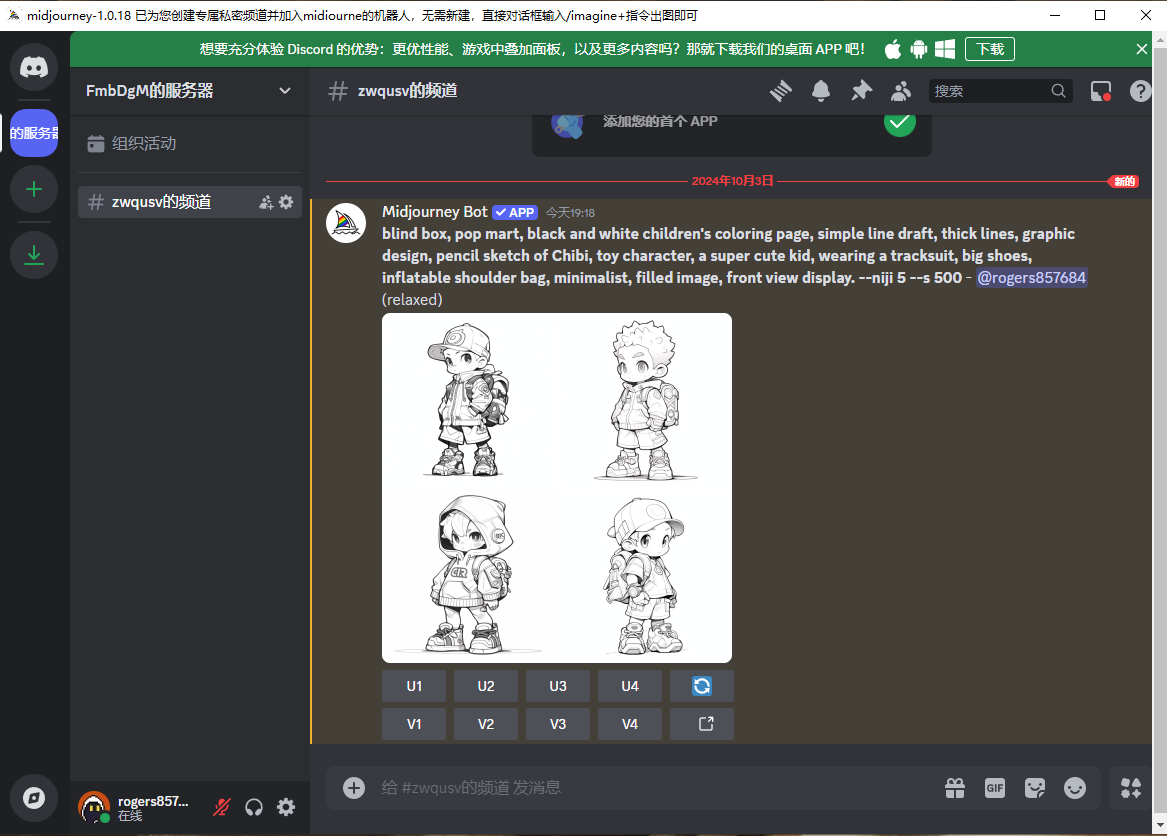
Task: Click the scrollbar down arrow at window edge
Action: (x=1160, y=825)
